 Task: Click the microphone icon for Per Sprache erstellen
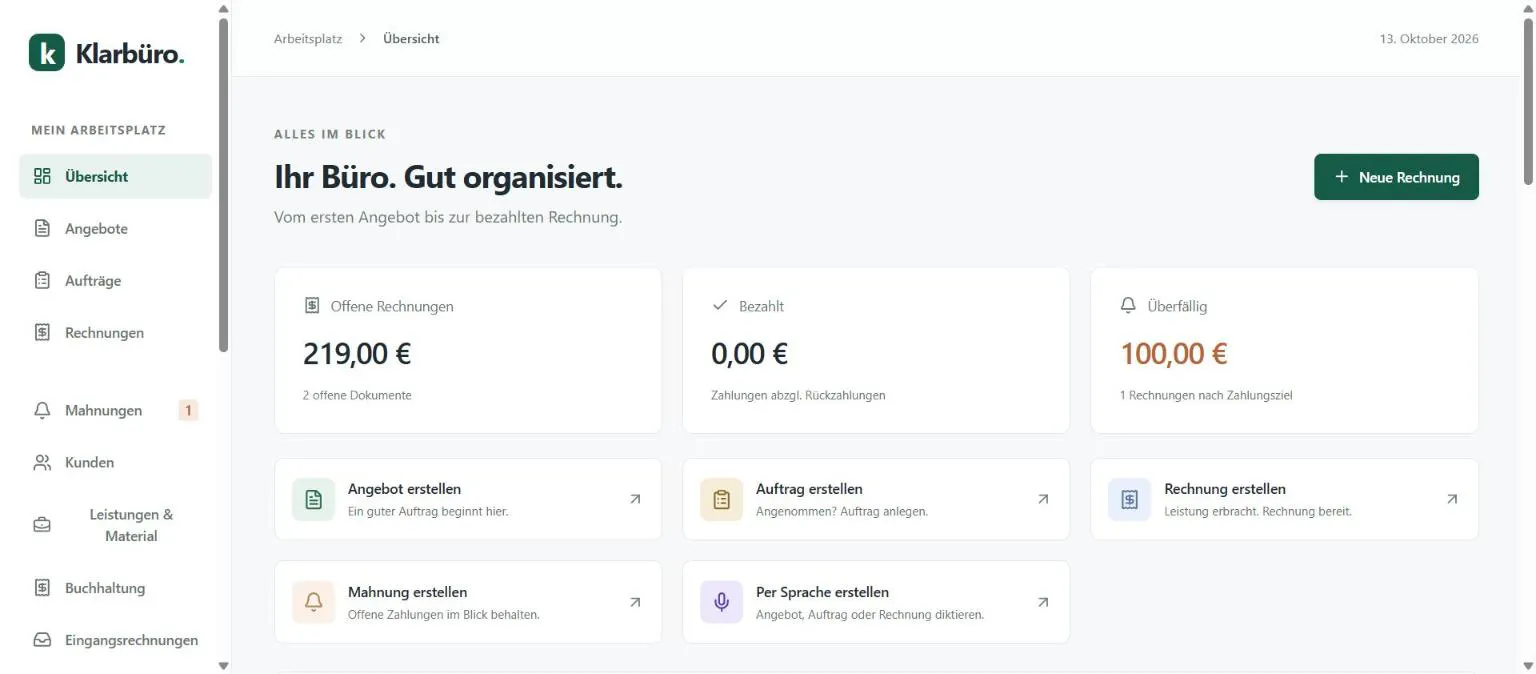click(x=722, y=602)
